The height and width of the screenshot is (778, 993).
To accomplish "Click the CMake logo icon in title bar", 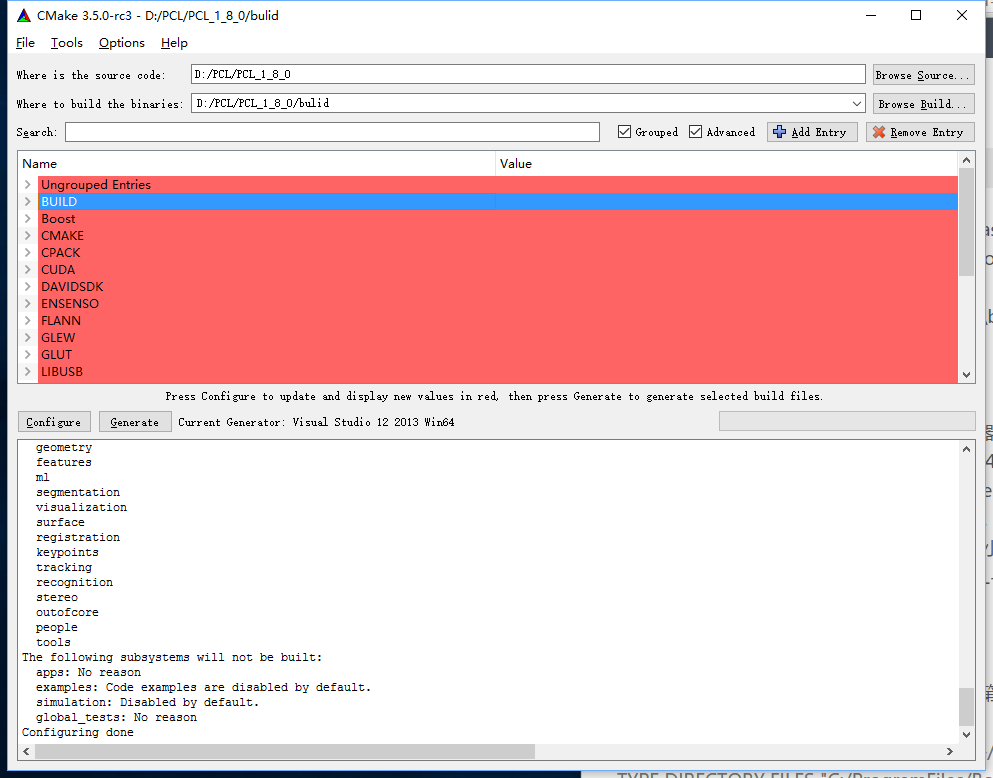I will click(x=23, y=15).
